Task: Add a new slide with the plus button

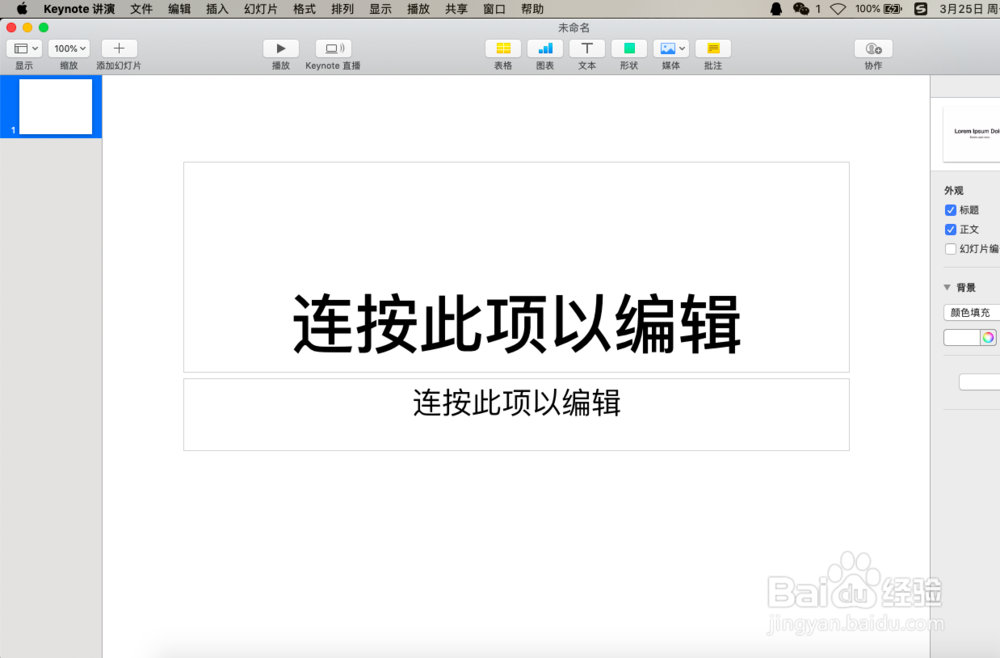Action: click(118, 48)
